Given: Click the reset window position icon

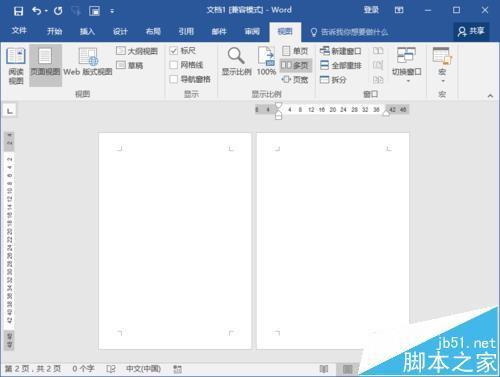Looking at the screenshot, I should pyautogui.click(x=378, y=80).
